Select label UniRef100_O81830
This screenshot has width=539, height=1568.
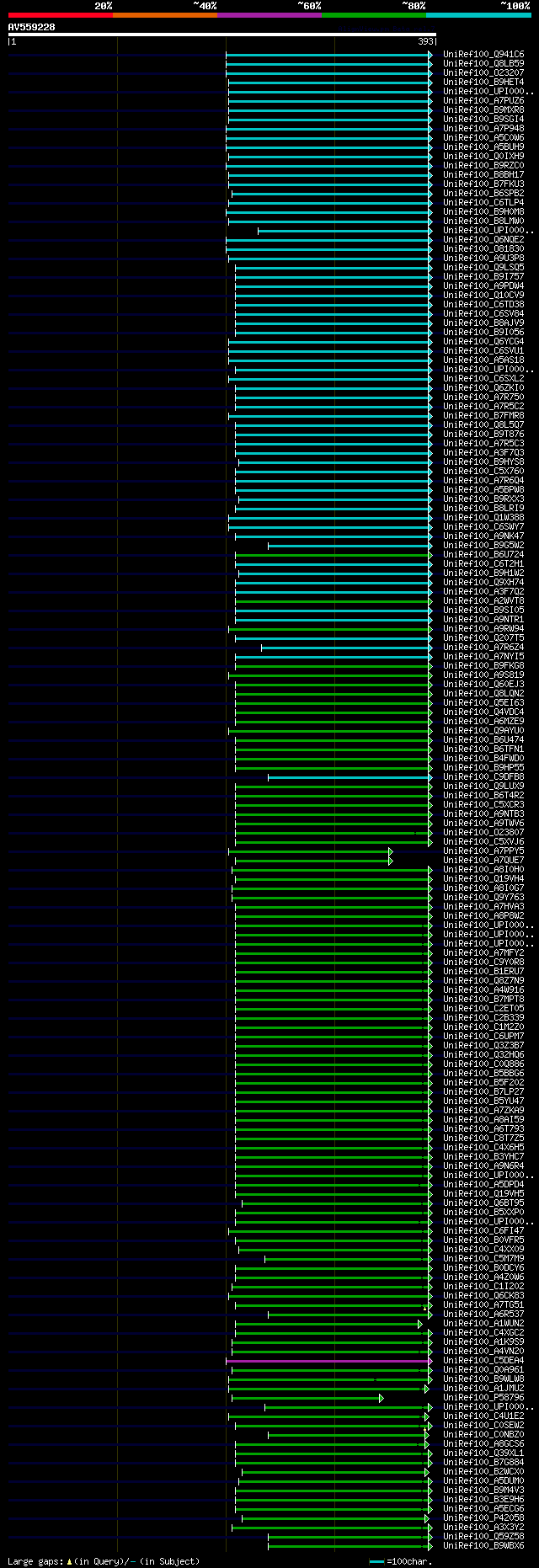coord(483,249)
